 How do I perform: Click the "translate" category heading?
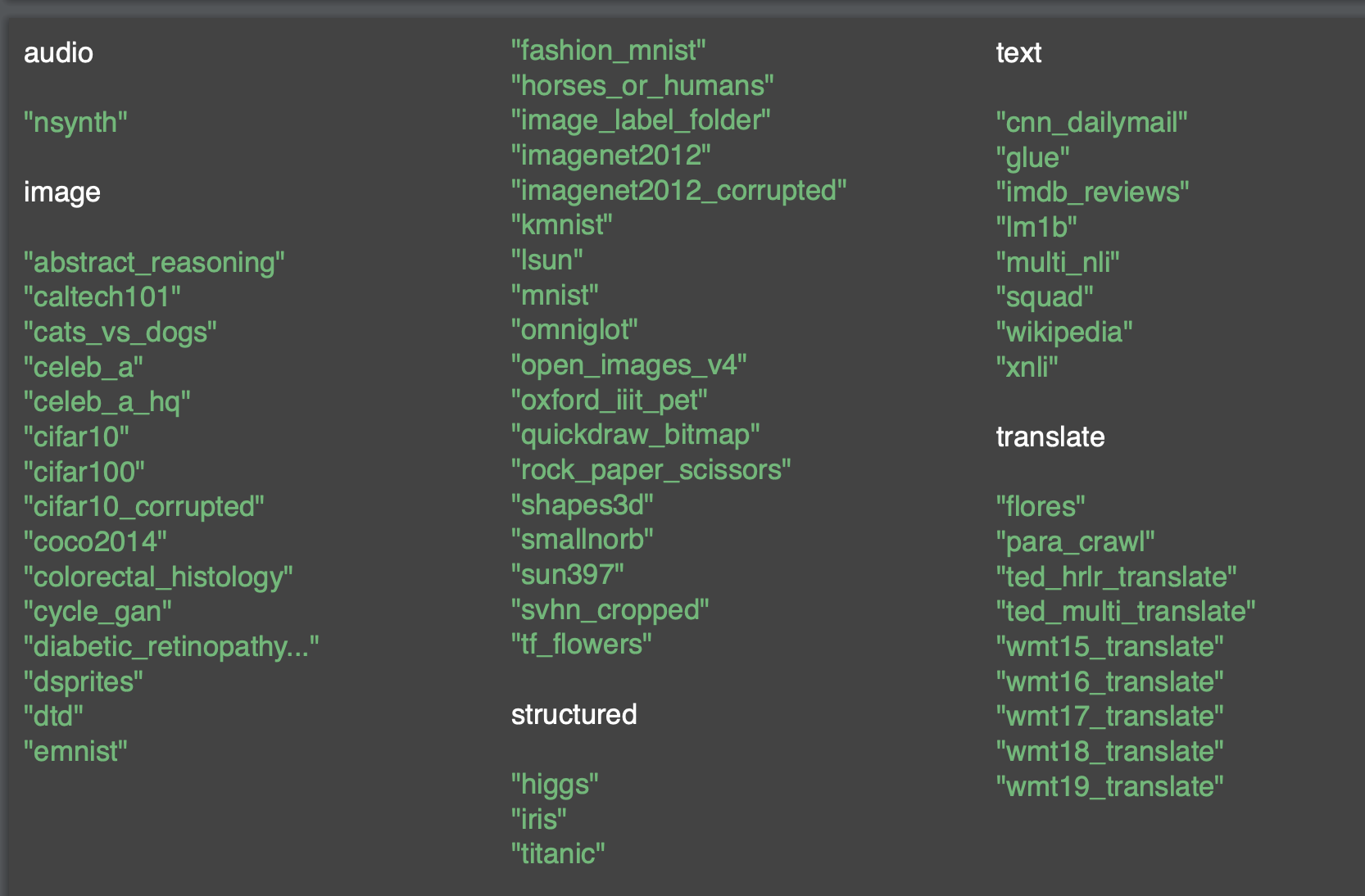click(x=1050, y=437)
